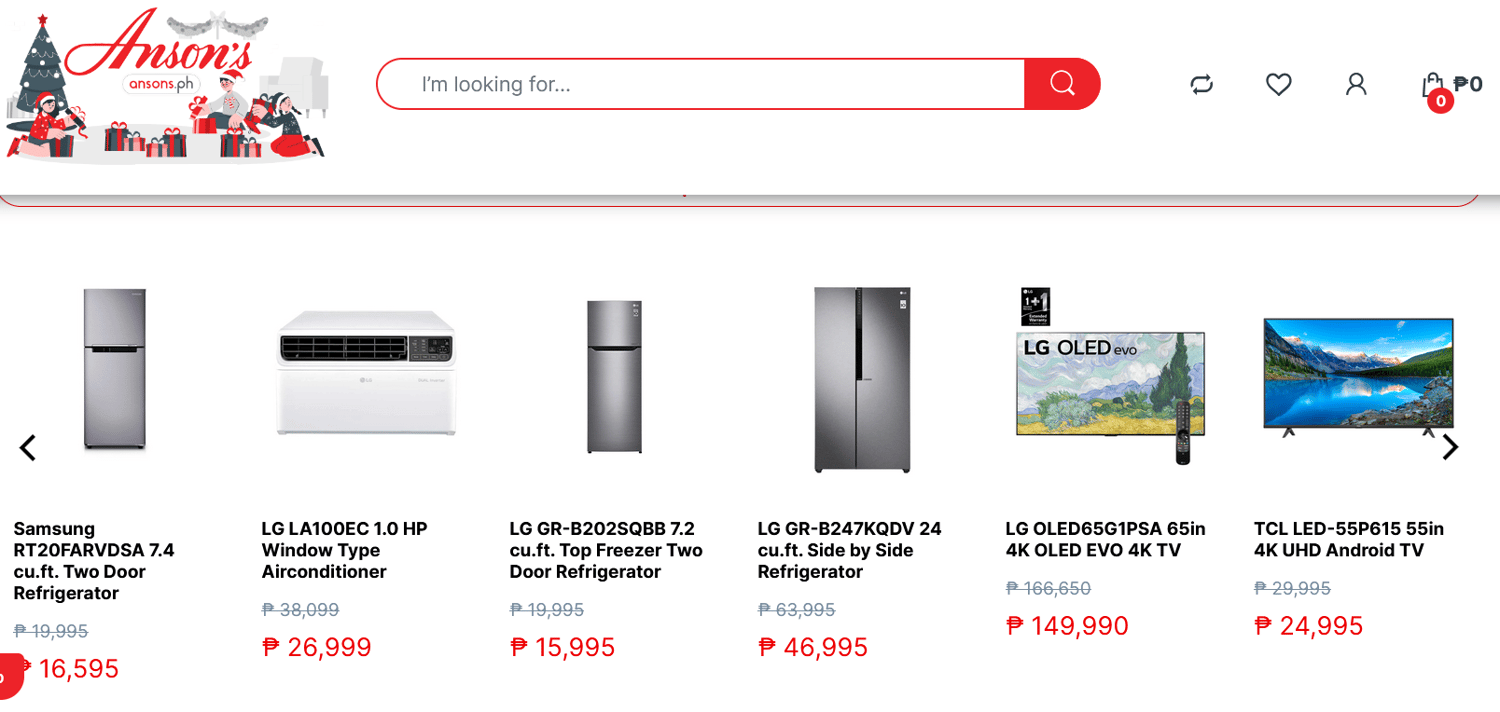Click the red cart item count badge
This screenshot has height=712, width=1500.
[1440, 101]
